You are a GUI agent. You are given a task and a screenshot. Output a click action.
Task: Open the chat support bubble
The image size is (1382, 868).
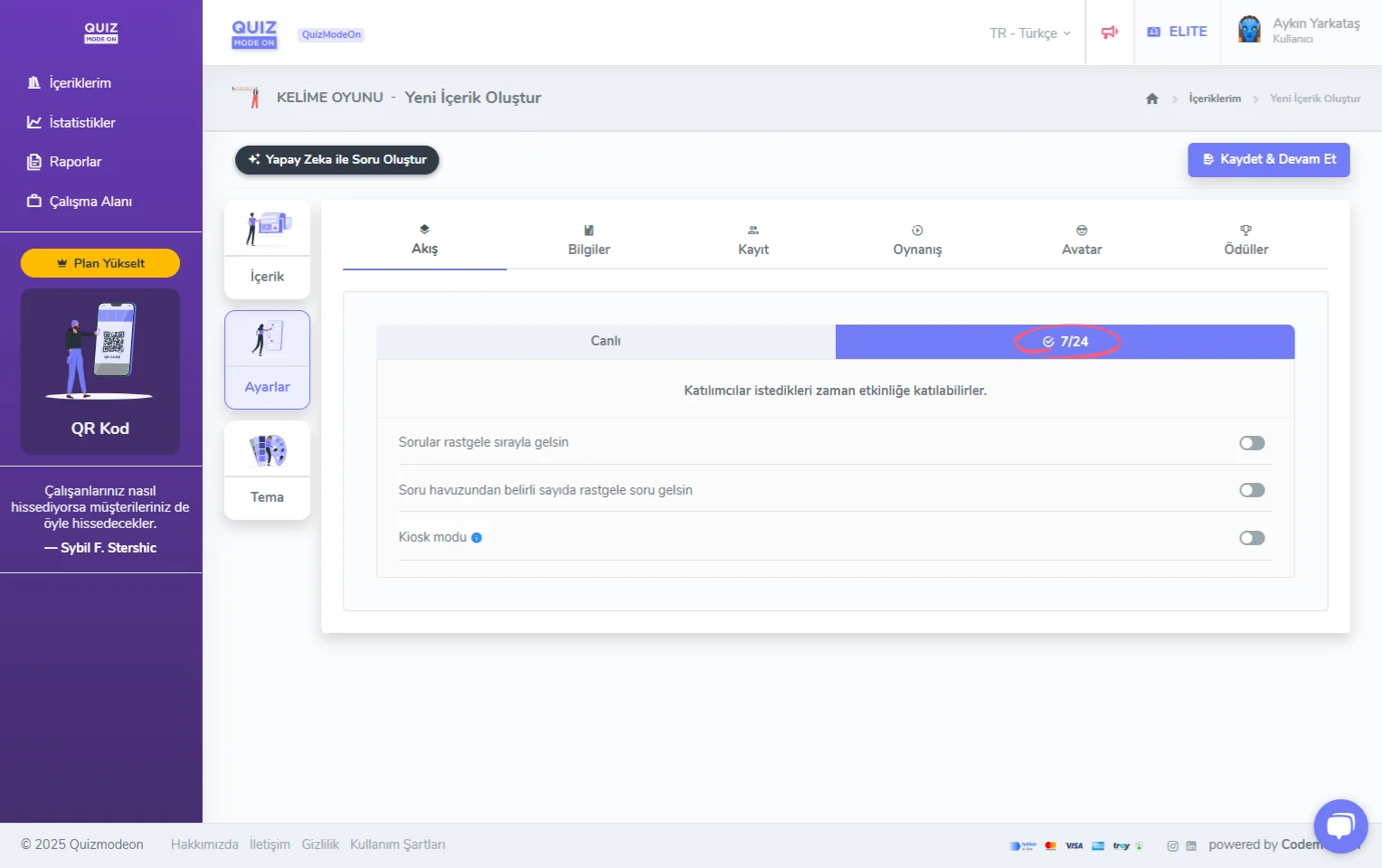[1340, 826]
